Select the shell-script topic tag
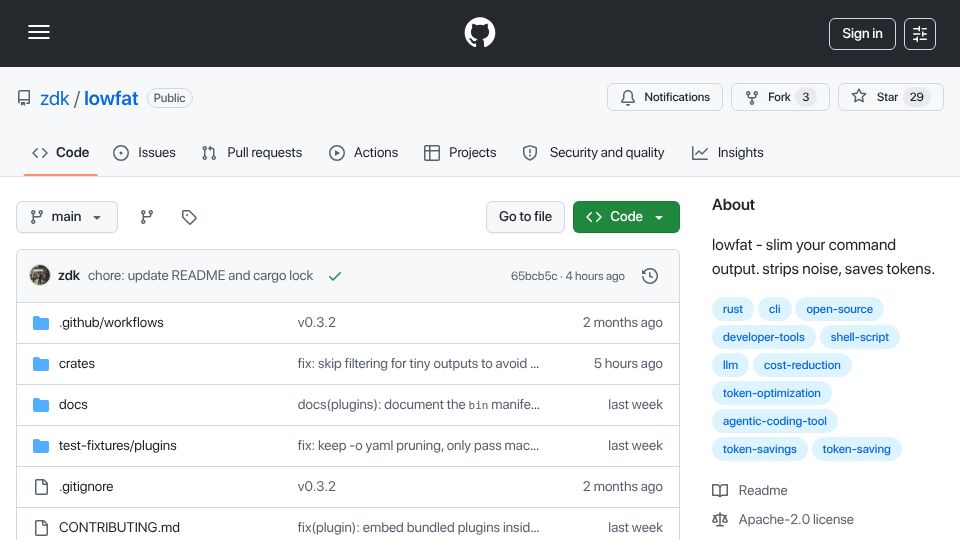This screenshot has width=960, height=540. [x=859, y=337]
